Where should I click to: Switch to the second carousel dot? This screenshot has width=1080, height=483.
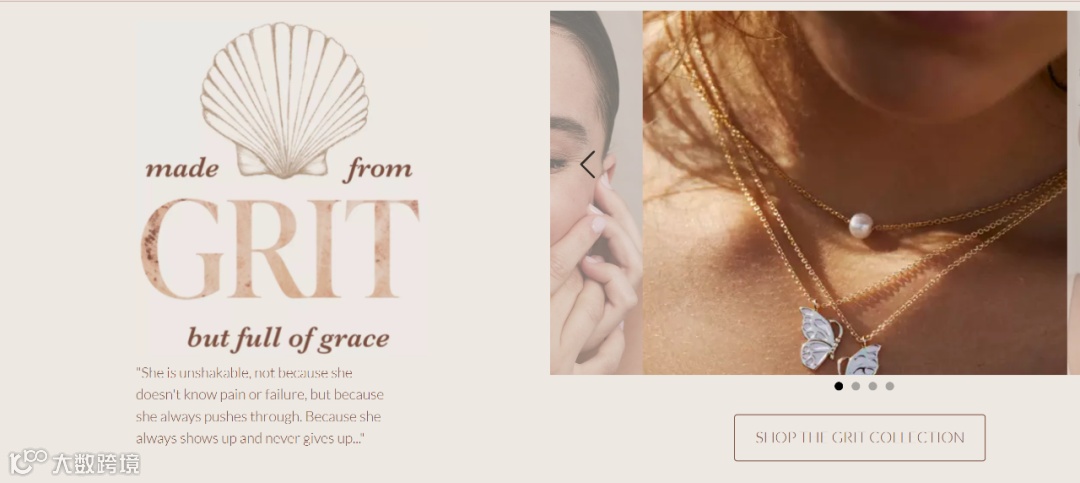click(x=855, y=386)
